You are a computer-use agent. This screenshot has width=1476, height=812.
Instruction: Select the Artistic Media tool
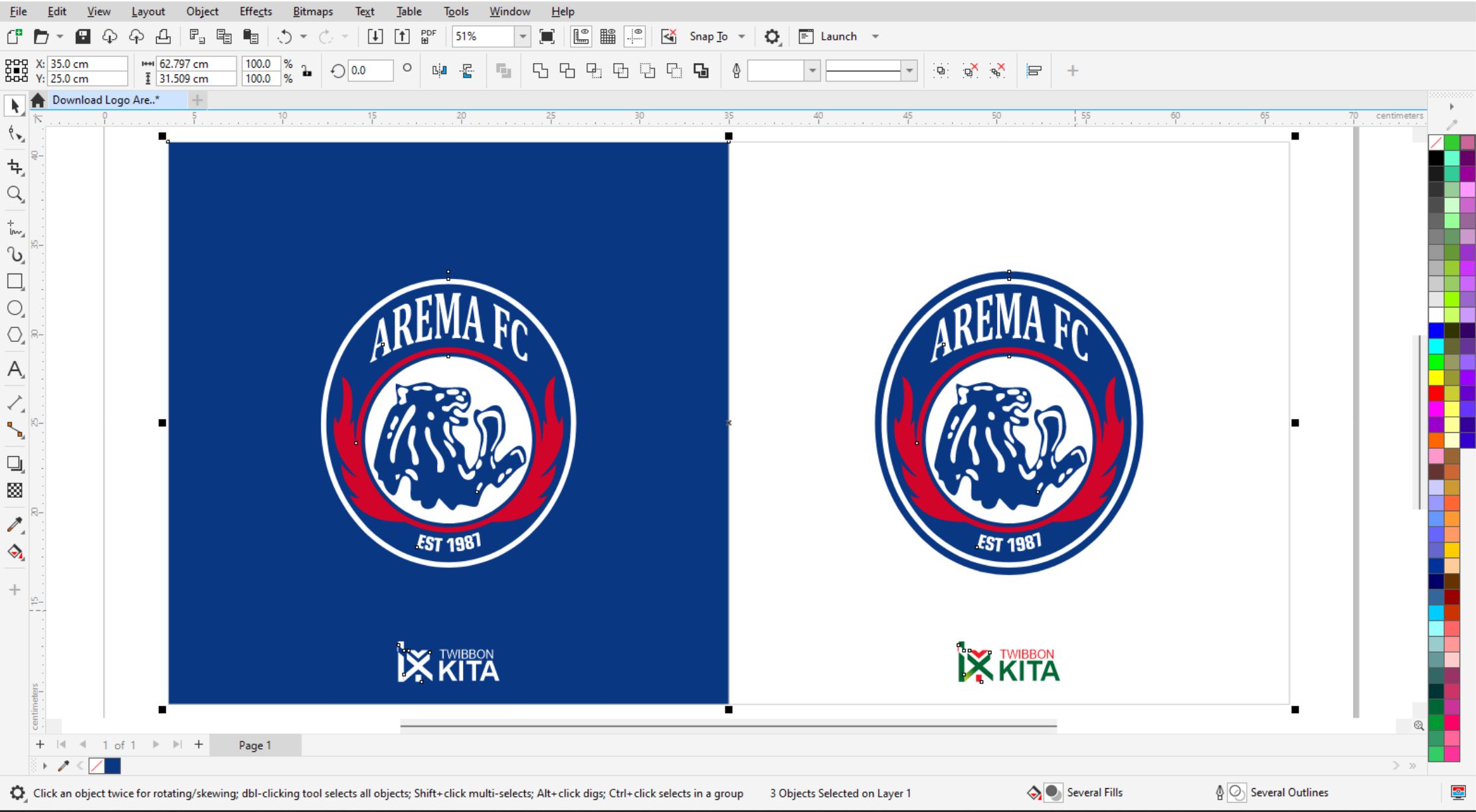click(x=15, y=255)
